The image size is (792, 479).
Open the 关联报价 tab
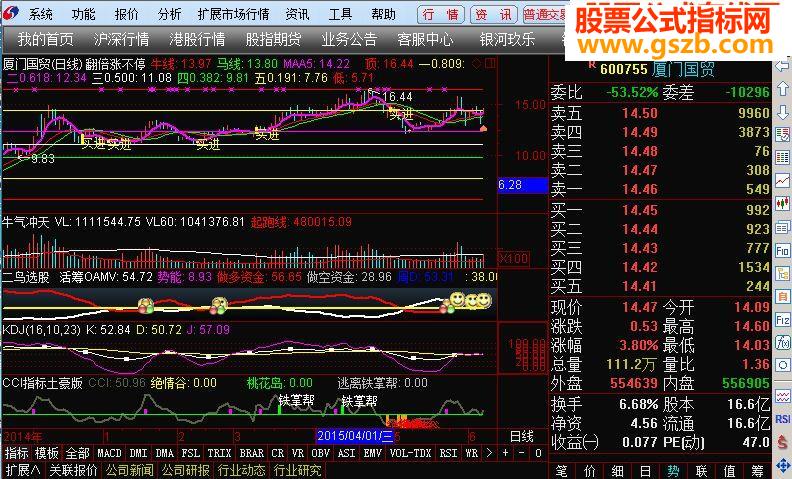click(73, 470)
